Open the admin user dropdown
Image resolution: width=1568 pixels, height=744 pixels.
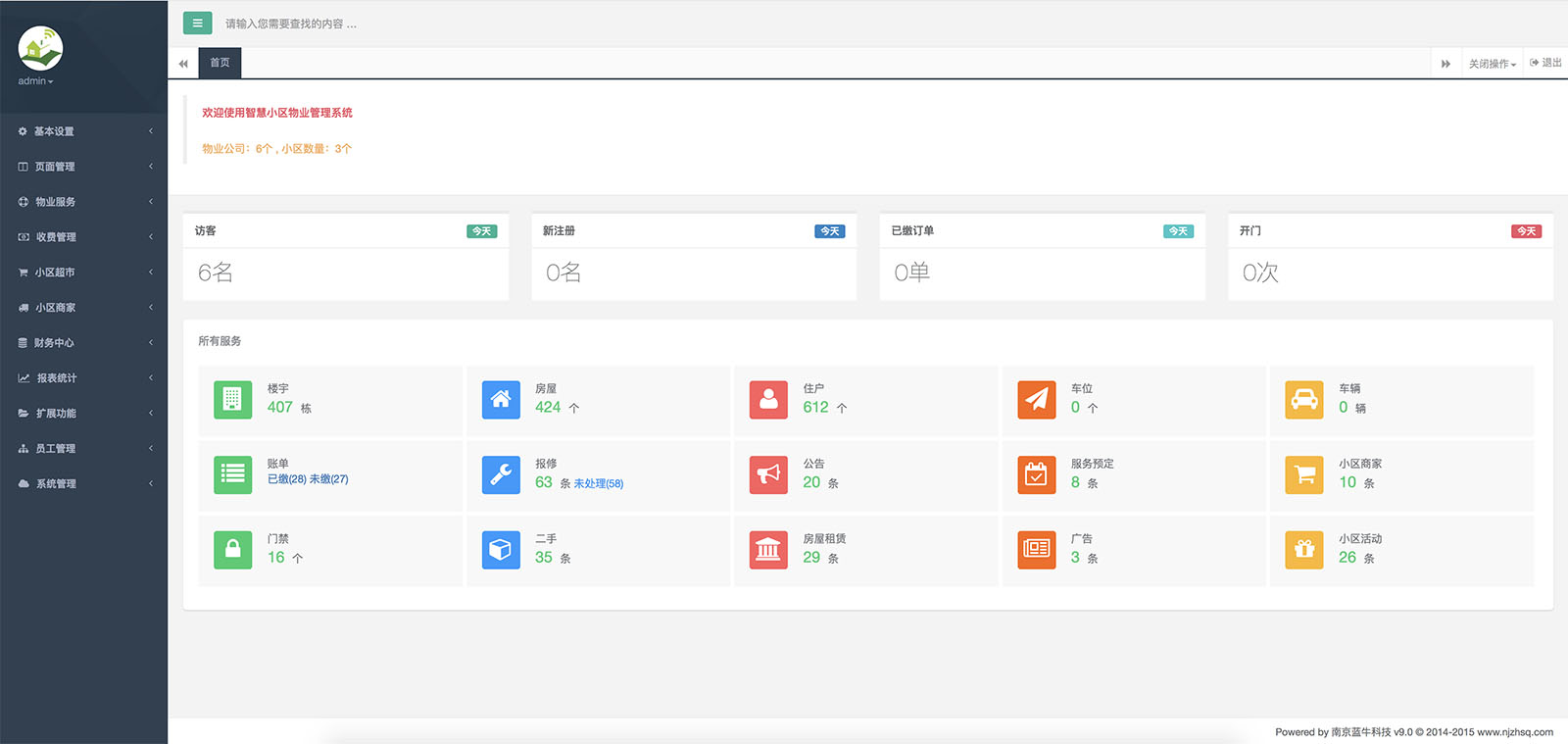pos(35,81)
